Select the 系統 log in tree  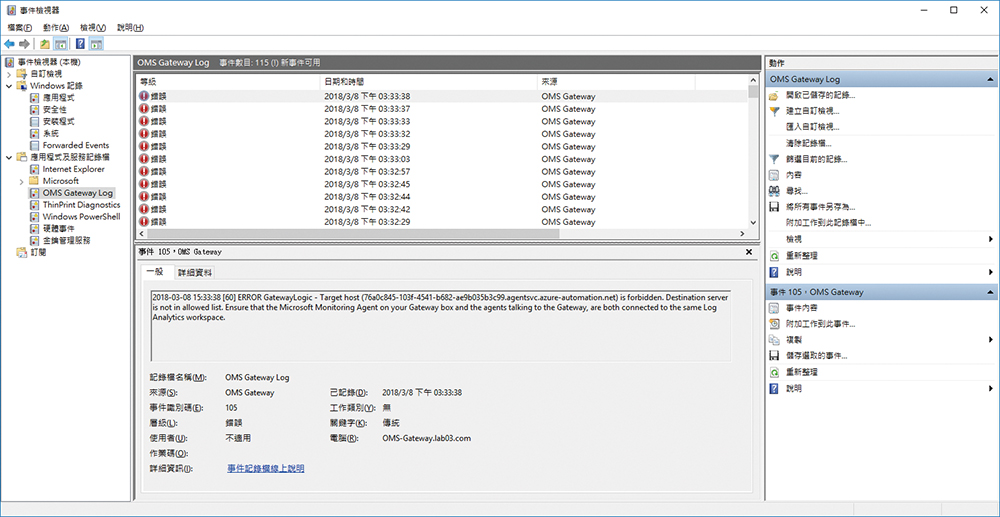point(50,133)
